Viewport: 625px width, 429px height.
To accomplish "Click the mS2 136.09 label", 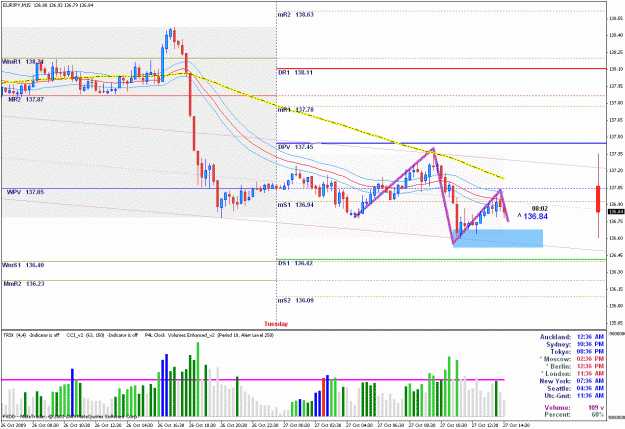I will pyautogui.click(x=296, y=301).
